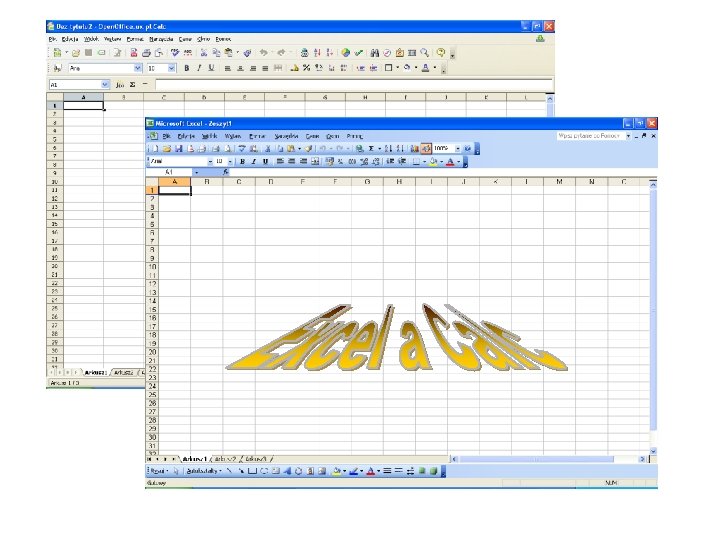This screenshot has width=720, height=540.
Task: Click Cut scissors icon in Excel toolbar
Action: (267, 149)
